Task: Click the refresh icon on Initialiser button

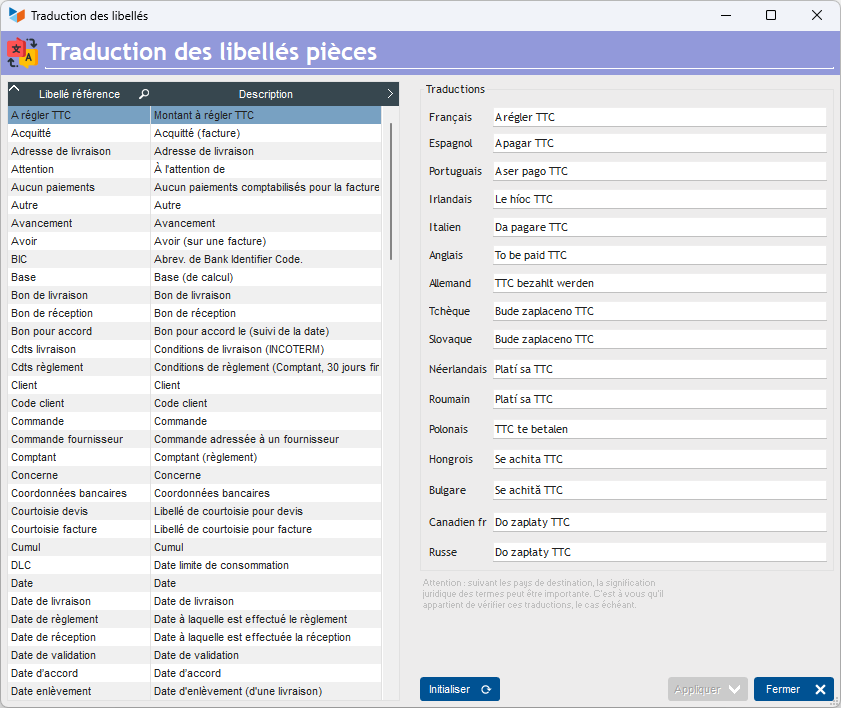Action: [486, 689]
